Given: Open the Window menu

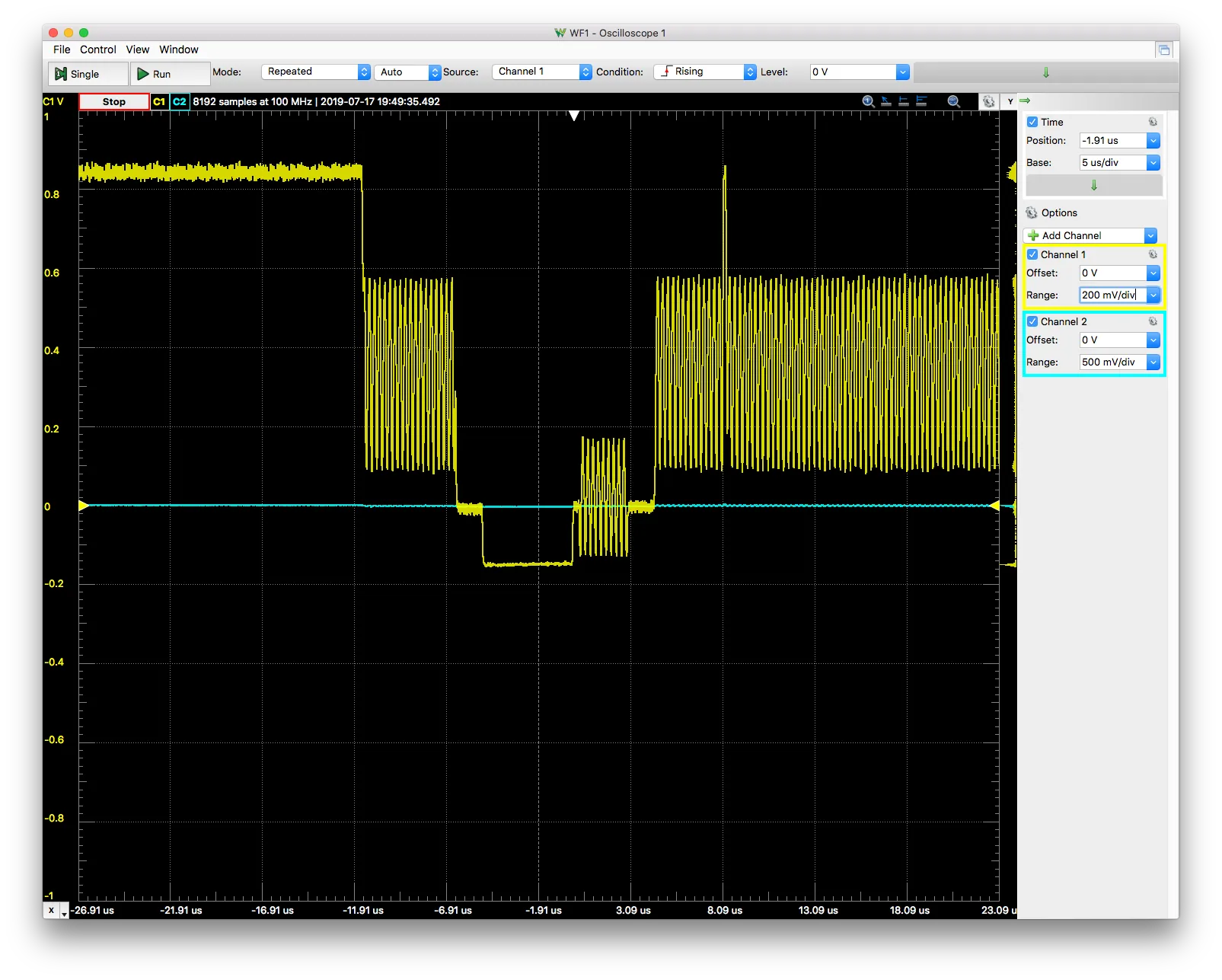Looking at the screenshot, I should click(x=179, y=49).
